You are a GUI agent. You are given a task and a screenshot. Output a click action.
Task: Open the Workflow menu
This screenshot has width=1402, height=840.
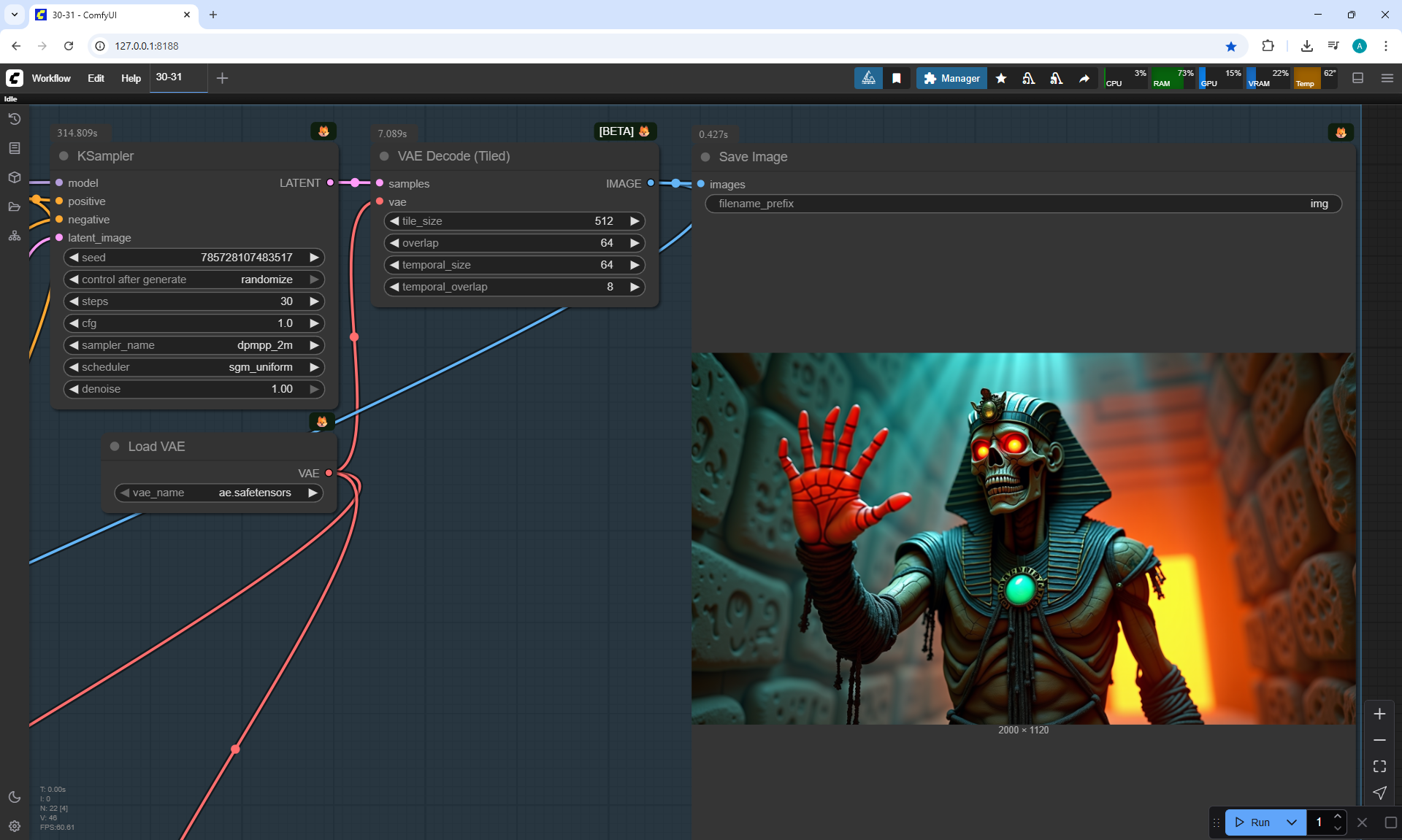[51, 78]
